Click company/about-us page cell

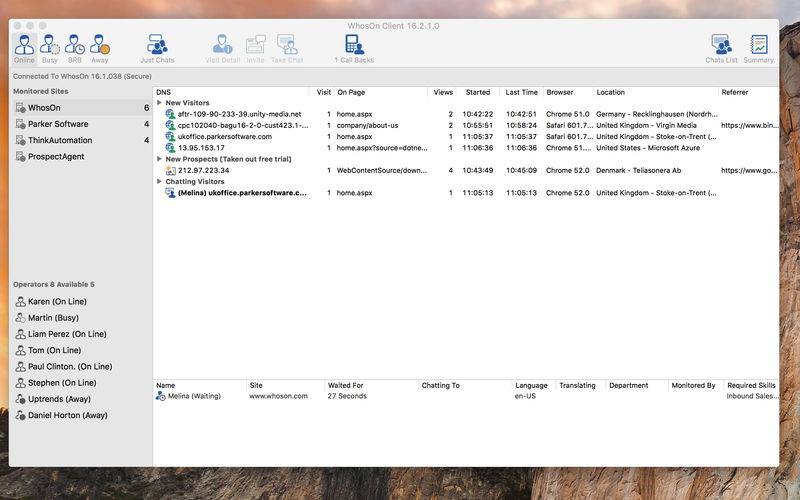(367, 126)
